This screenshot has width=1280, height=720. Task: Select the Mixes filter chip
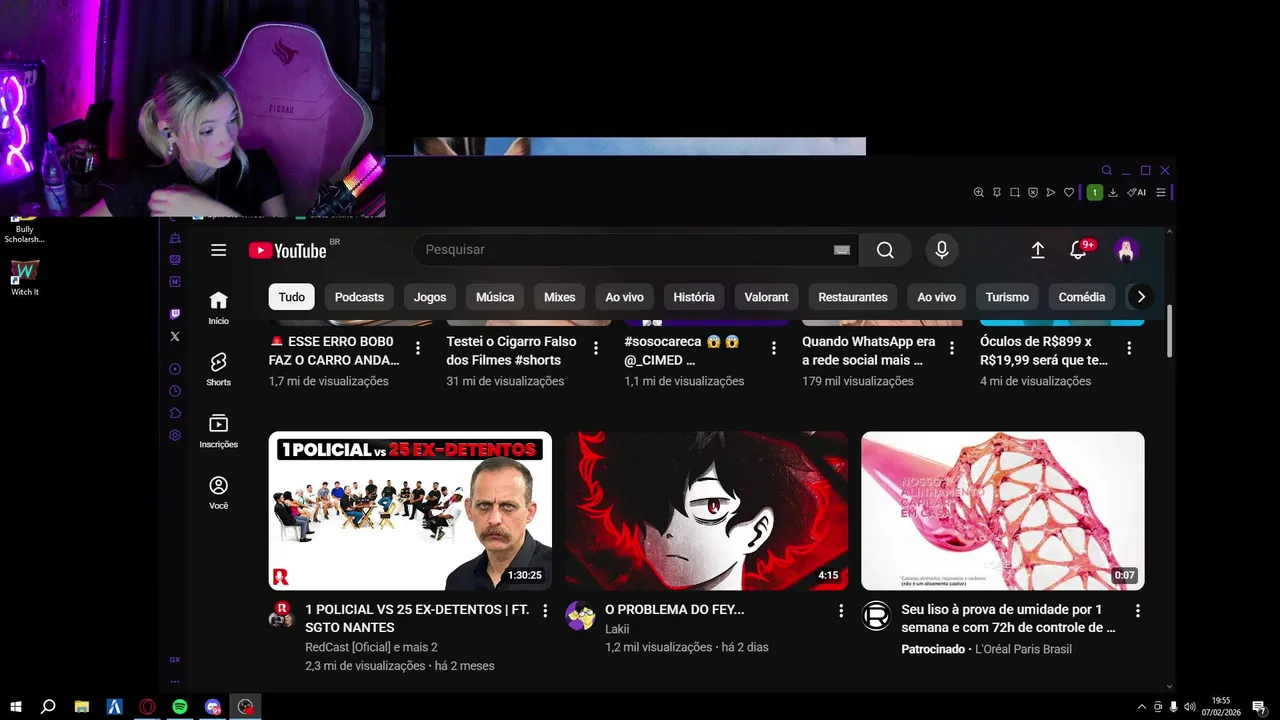pos(560,297)
